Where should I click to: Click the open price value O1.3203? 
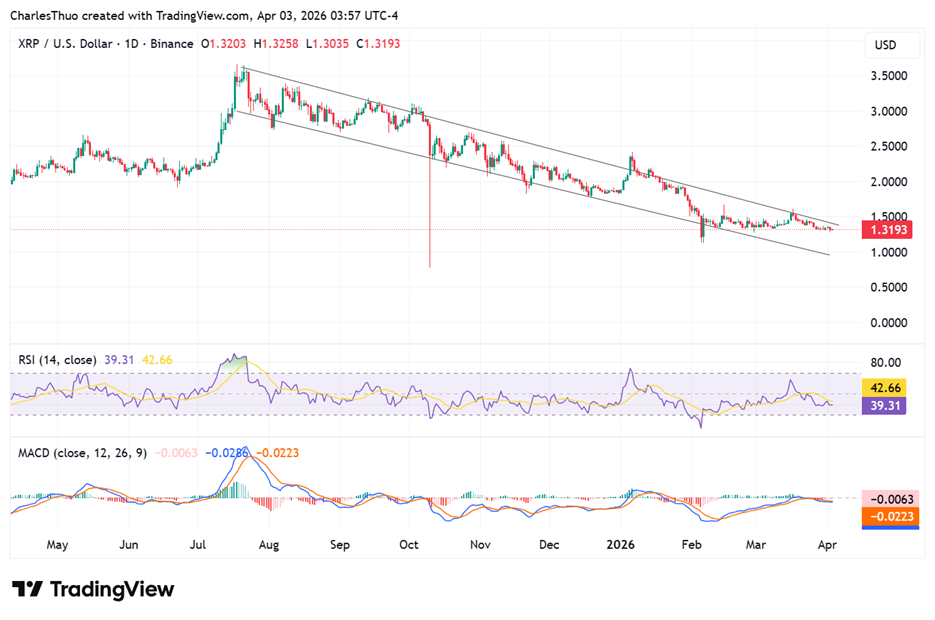coord(222,44)
